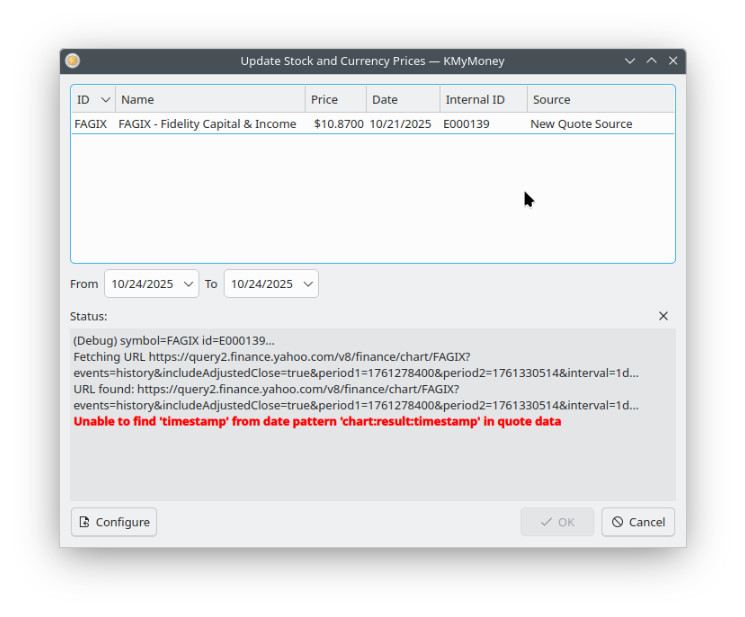
Task: Expand the To date dropdown
Action: (x=307, y=284)
